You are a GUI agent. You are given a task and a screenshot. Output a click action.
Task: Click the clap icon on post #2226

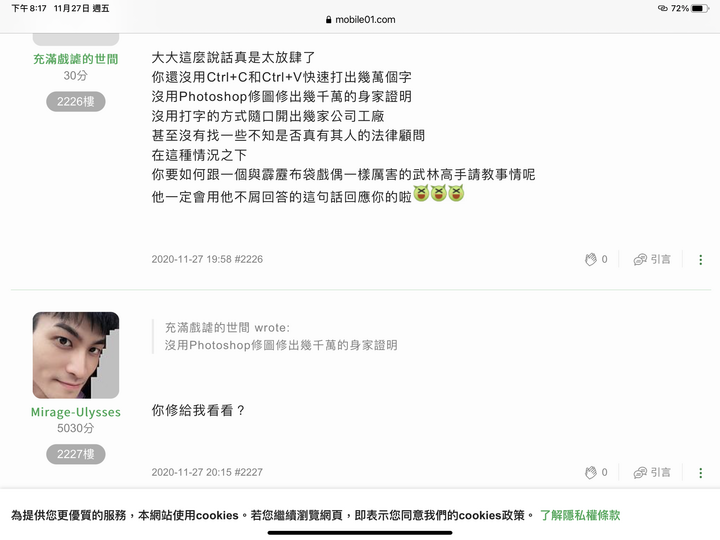[591, 259]
